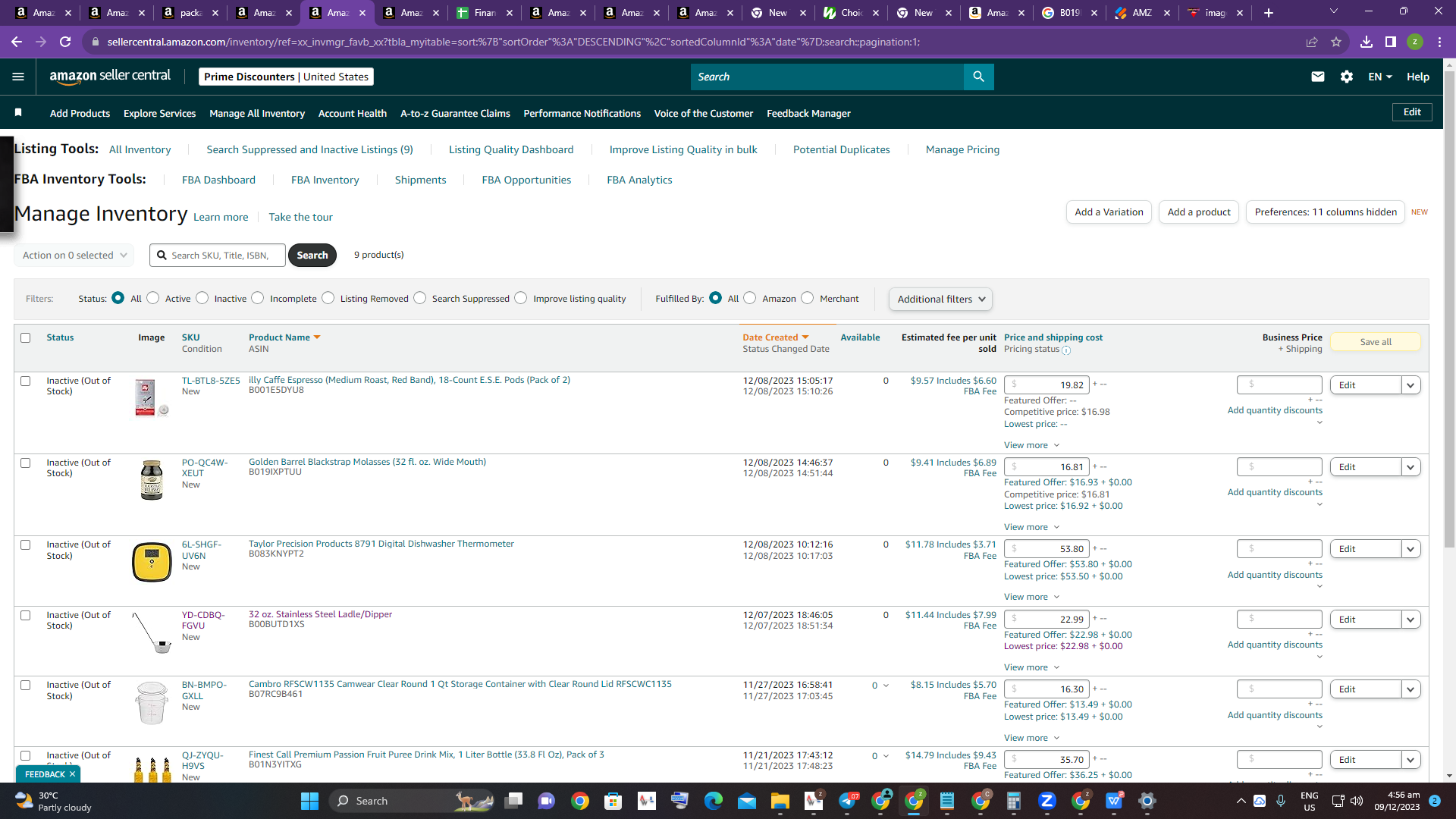This screenshot has height=819, width=1456.
Task: Check the Golden Barrel Molasses row checkbox
Action: coord(26,463)
